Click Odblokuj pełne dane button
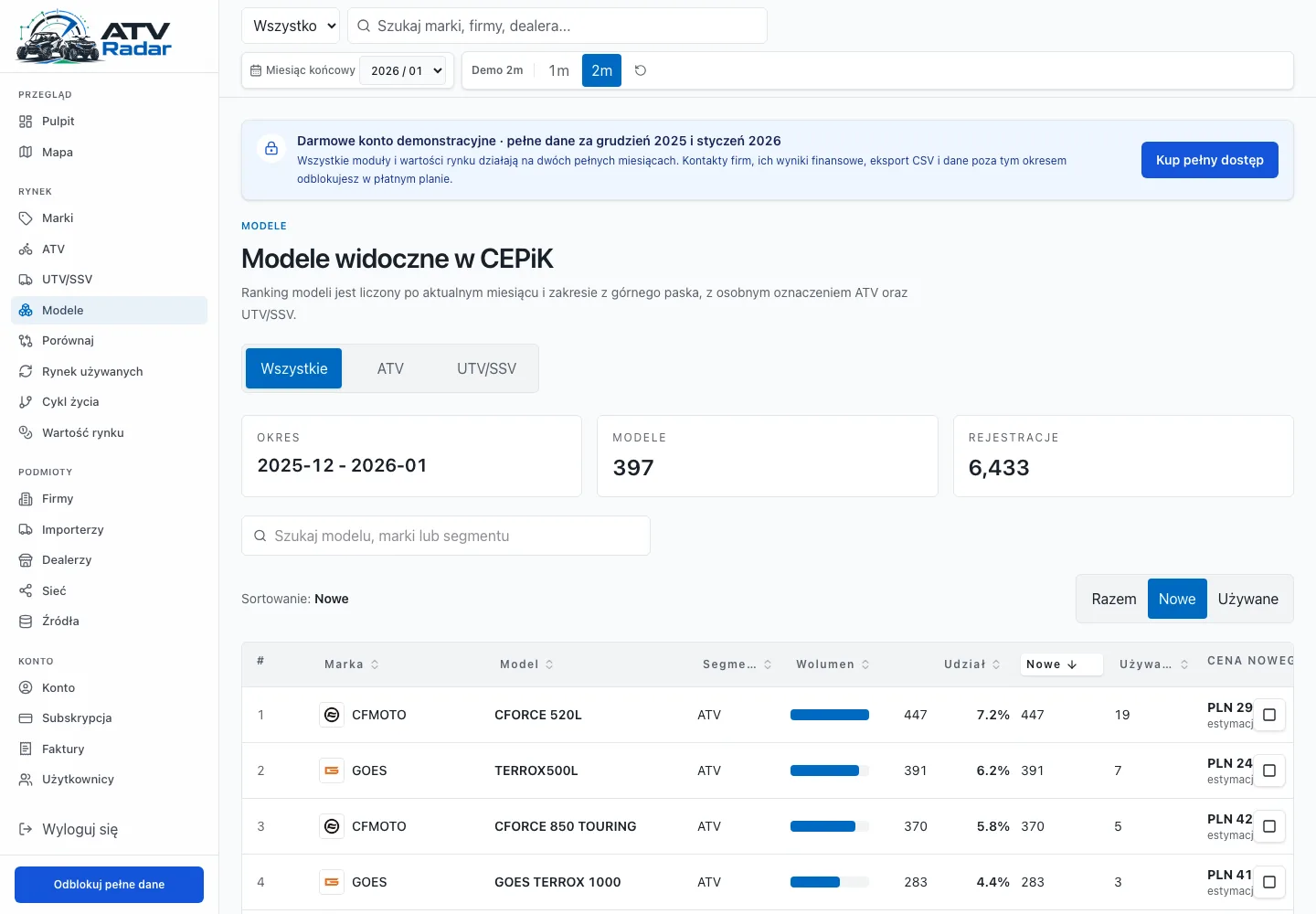This screenshot has width=1316, height=914. [x=109, y=885]
